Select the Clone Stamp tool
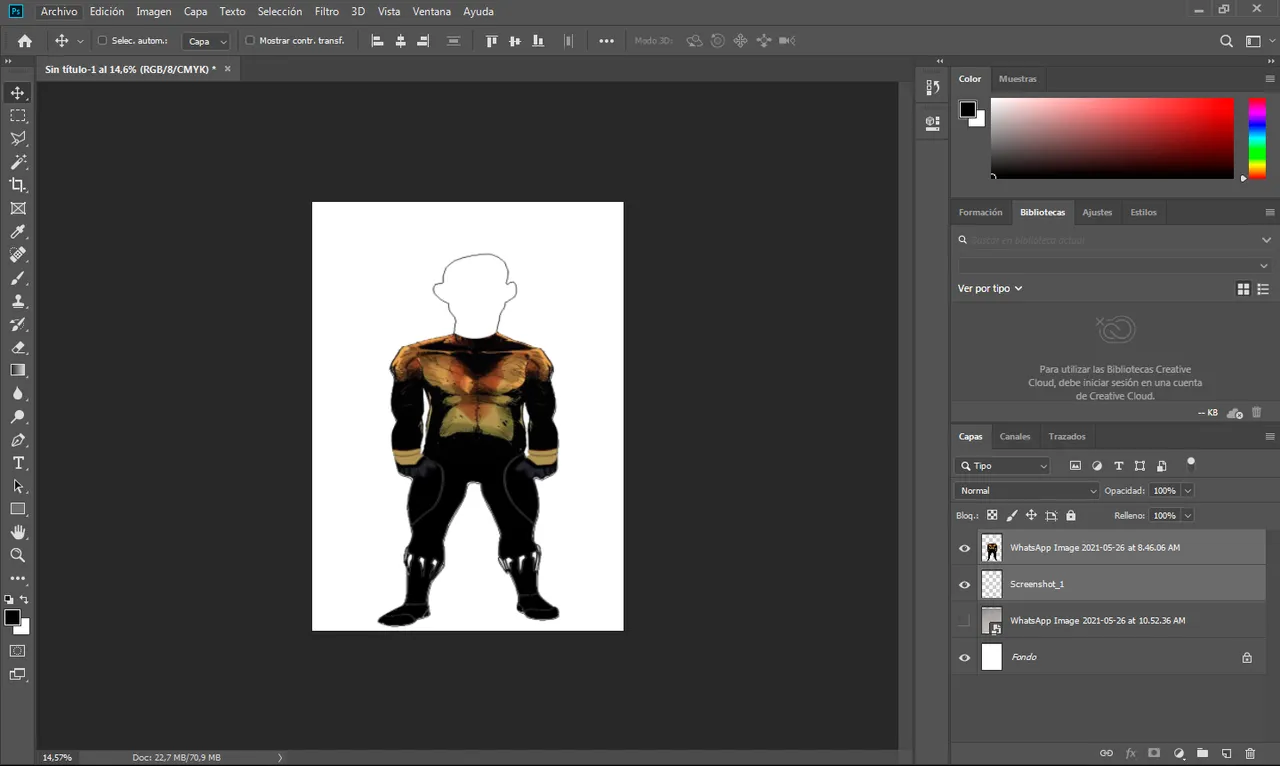This screenshot has height=766, width=1280. (x=18, y=301)
